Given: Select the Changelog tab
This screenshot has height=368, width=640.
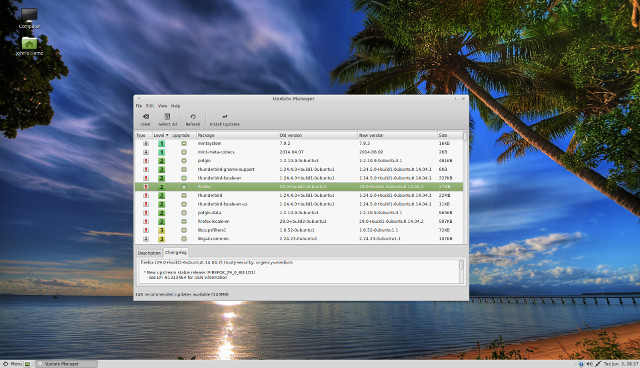Looking at the screenshot, I should pos(176,253).
